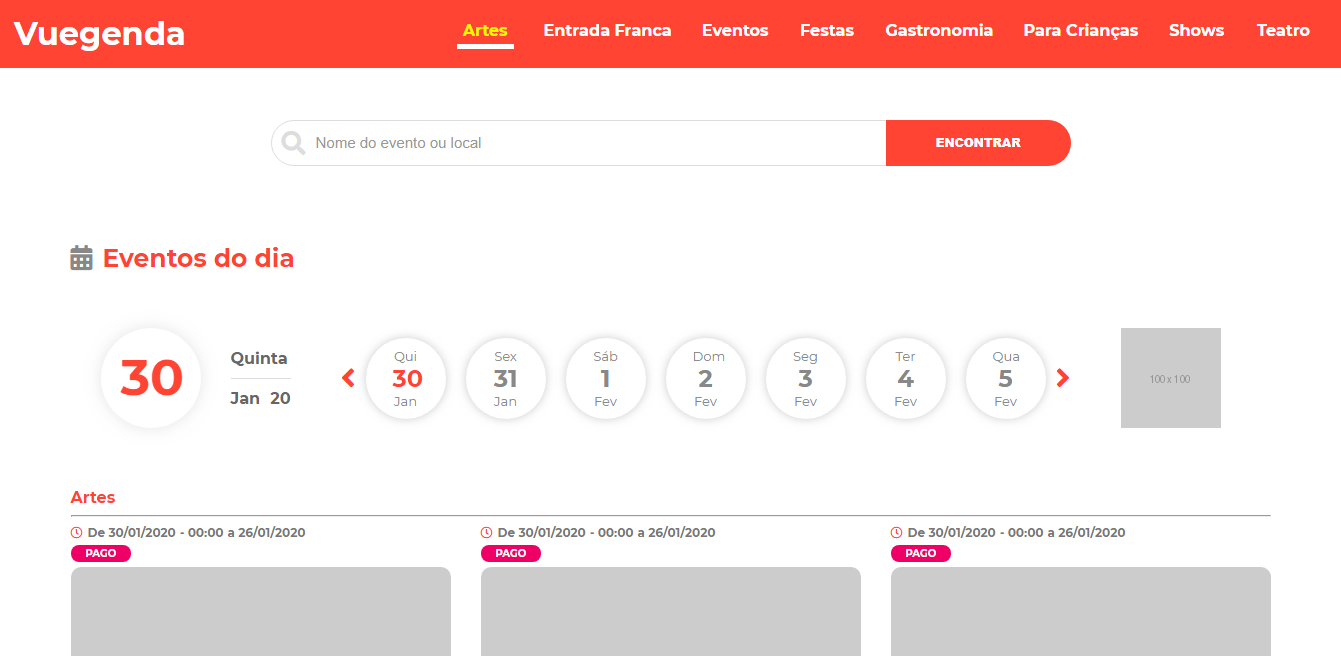Click the clock icon on the rightmost event card

coord(895,532)
